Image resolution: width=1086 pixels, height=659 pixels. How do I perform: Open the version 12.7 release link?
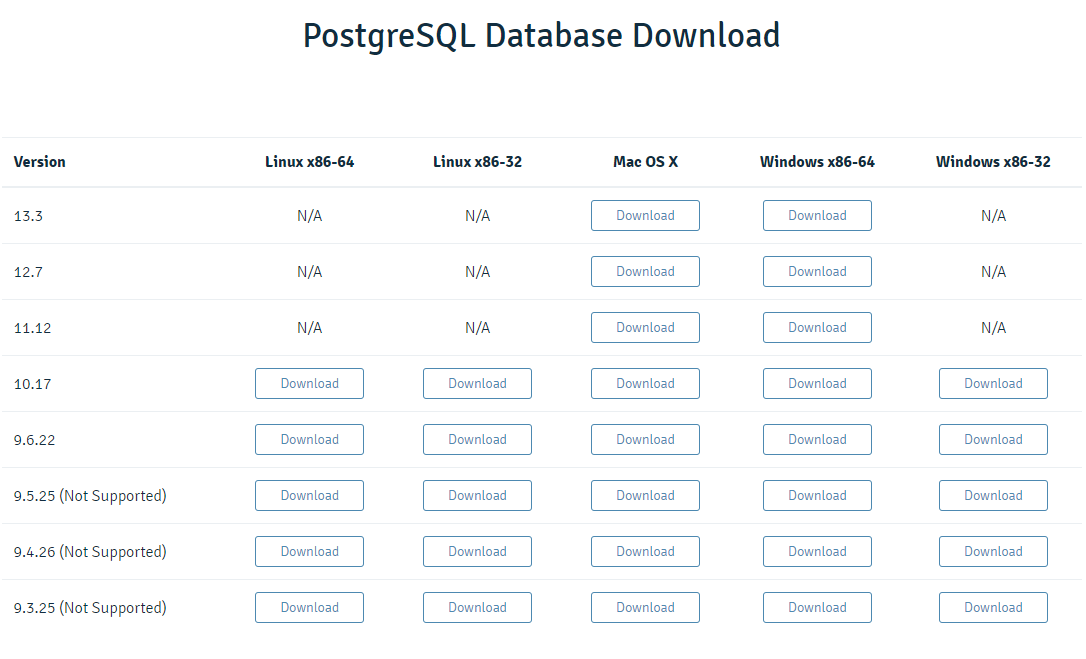(28, 271)
